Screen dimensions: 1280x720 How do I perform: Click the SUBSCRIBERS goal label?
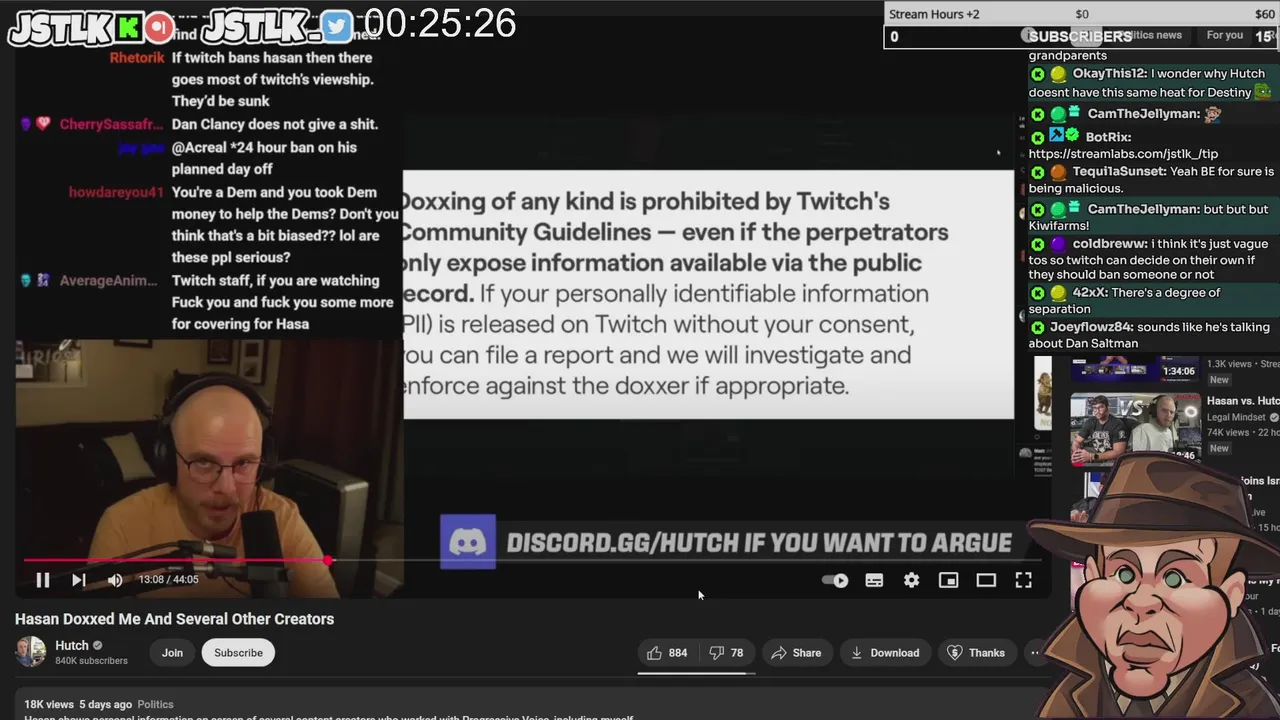[x=1081, y=36]
